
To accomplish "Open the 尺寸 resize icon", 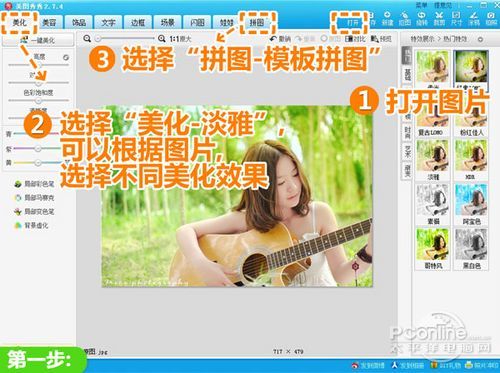I will pos(456,19).
